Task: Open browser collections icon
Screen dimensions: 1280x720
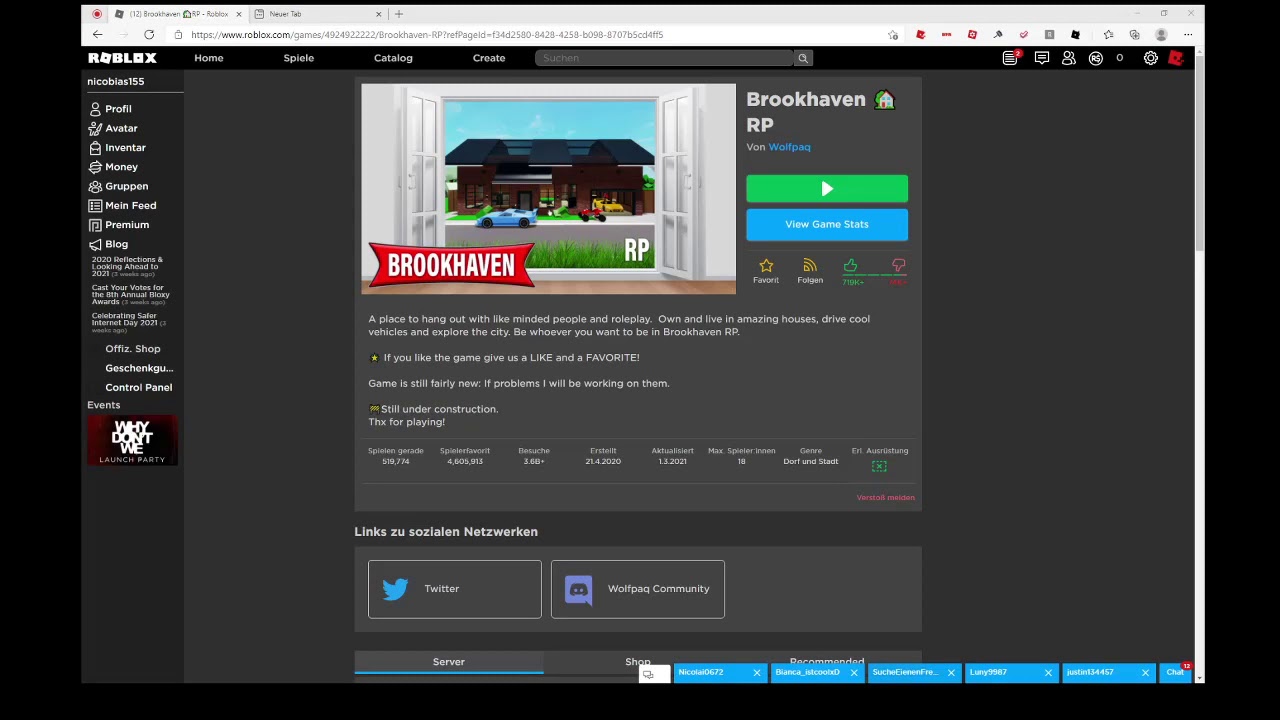Action: (x=1134, y=35)
